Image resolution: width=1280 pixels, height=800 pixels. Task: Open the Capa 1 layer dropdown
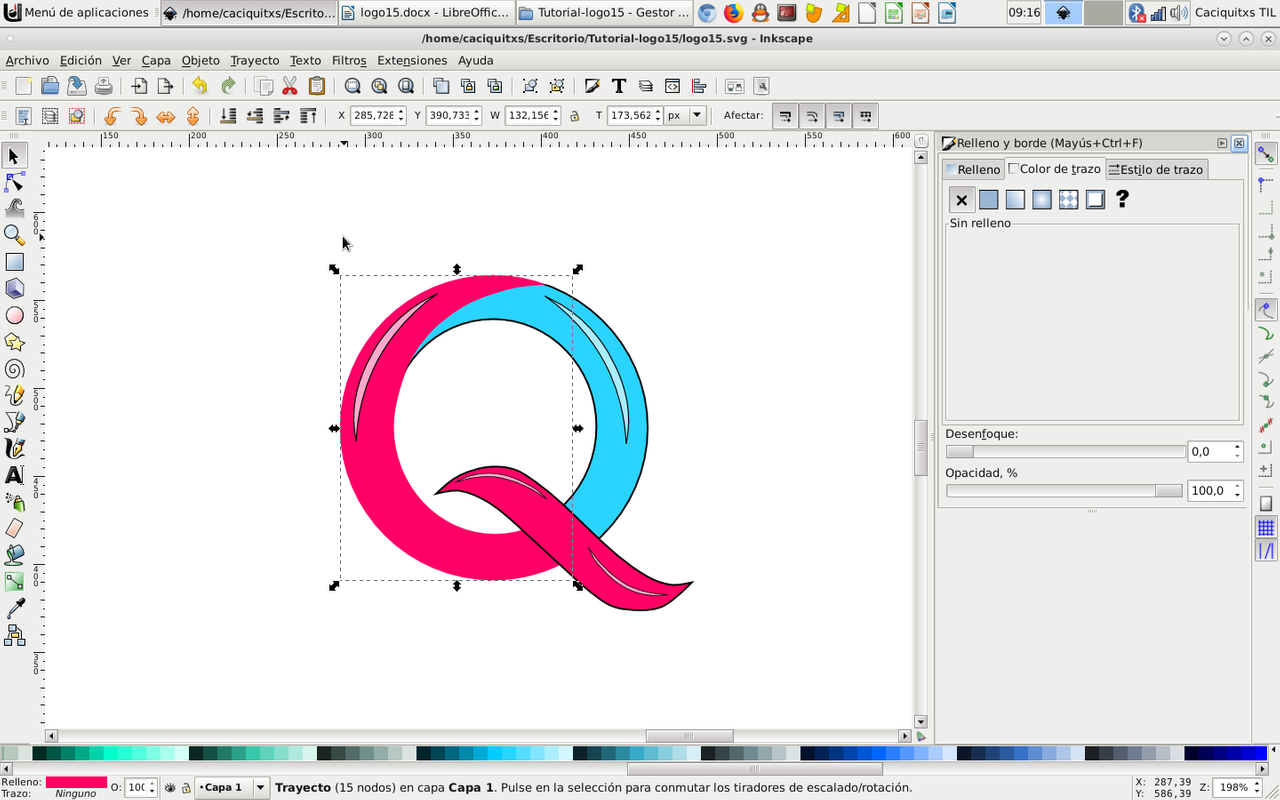click(261, 788)
